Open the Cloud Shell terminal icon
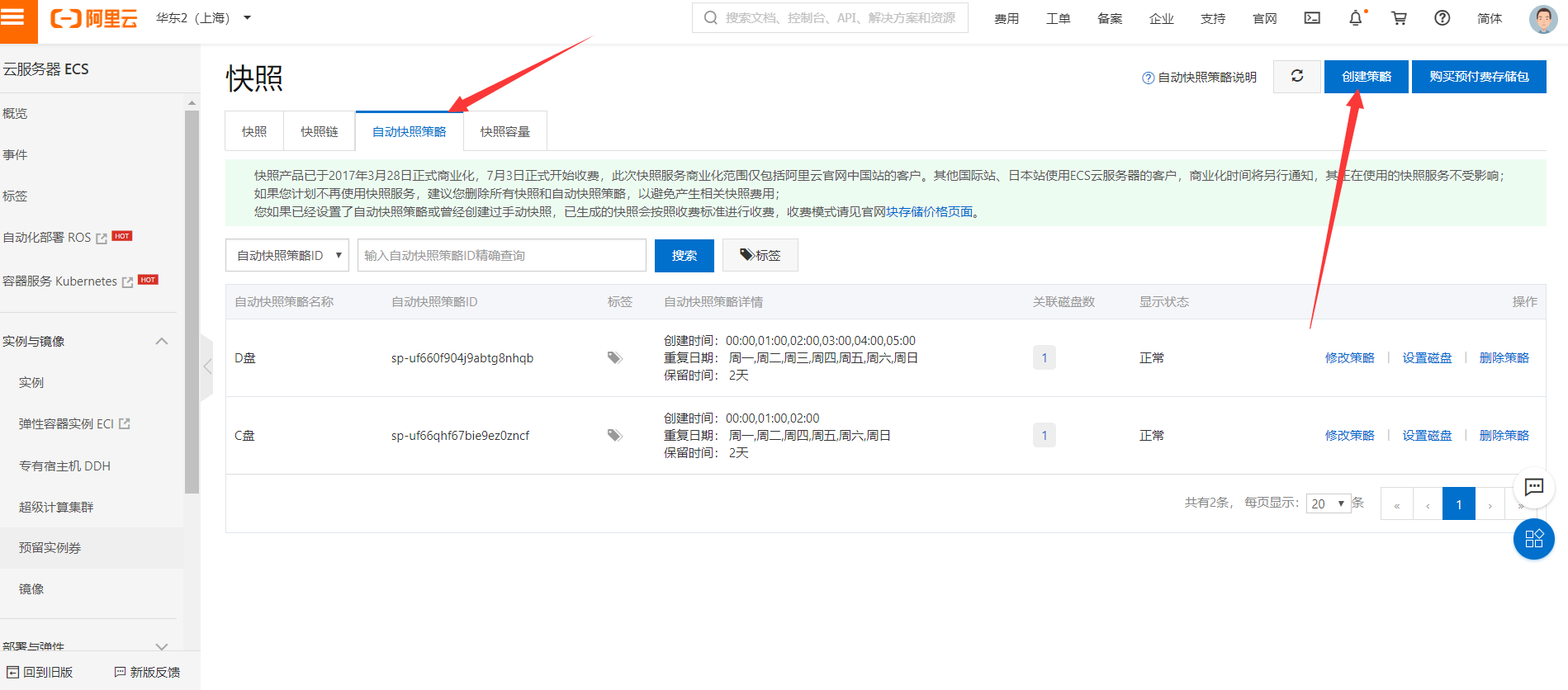Screen dimensions: 1568x690 click(1312, 18)
